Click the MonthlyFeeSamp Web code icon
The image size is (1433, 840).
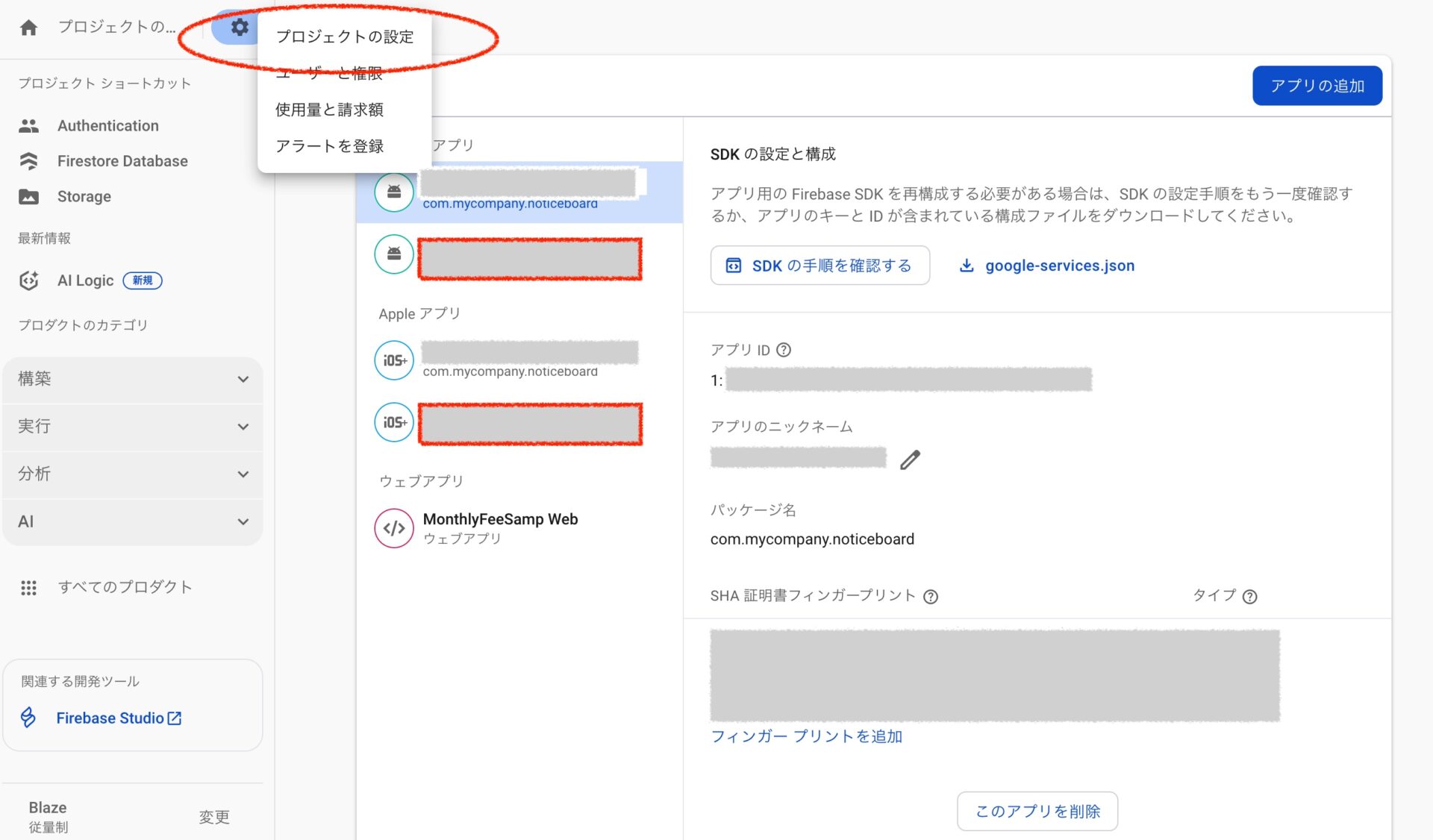point(394,528)
